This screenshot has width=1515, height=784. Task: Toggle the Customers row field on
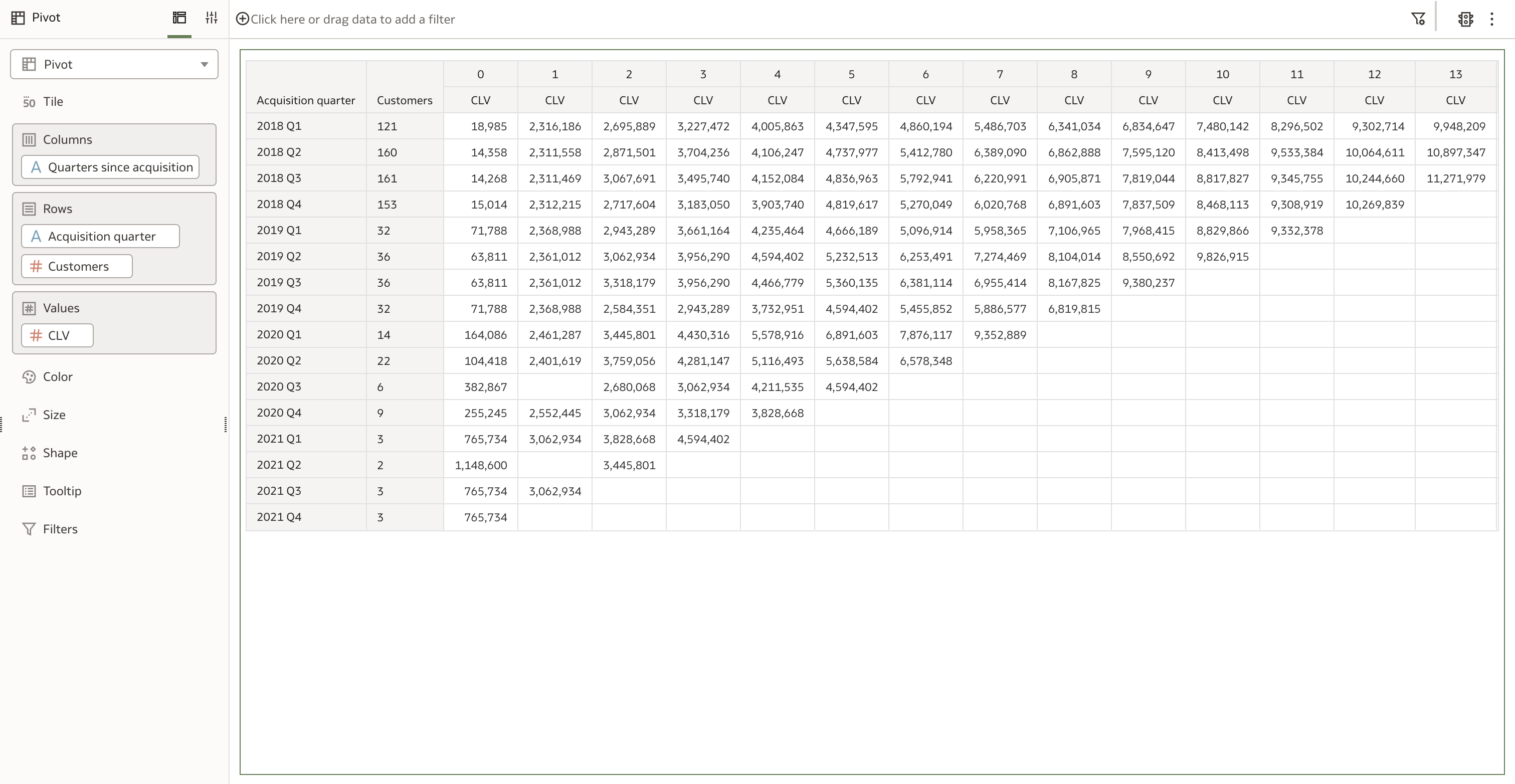78,266
